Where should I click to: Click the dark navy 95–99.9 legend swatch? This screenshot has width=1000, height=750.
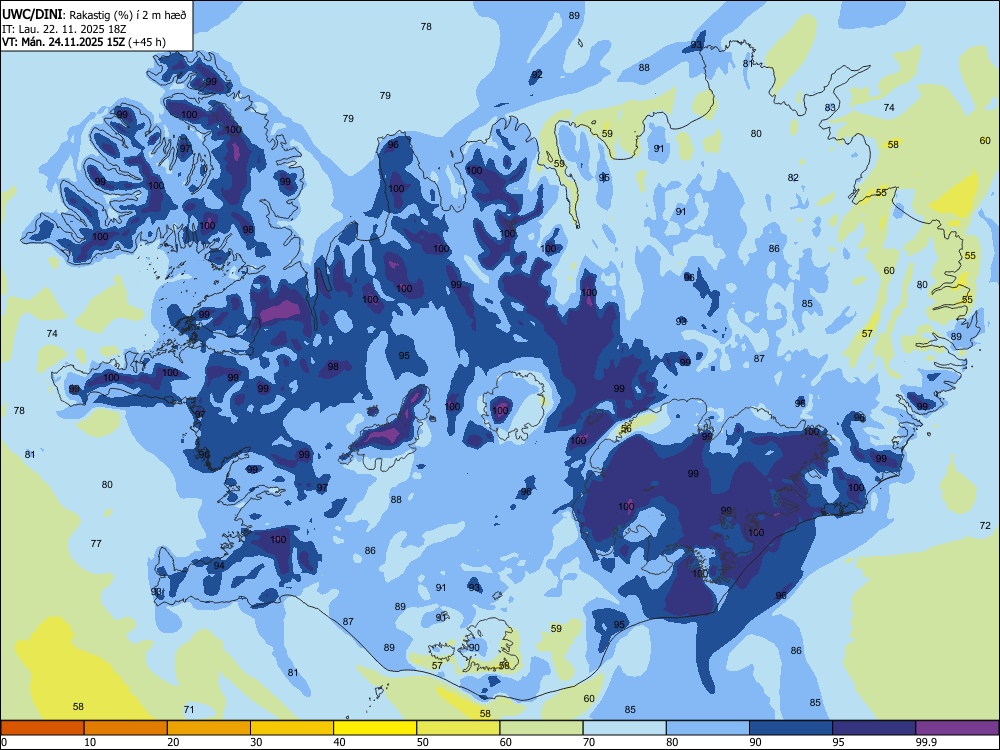click(874, 728)
